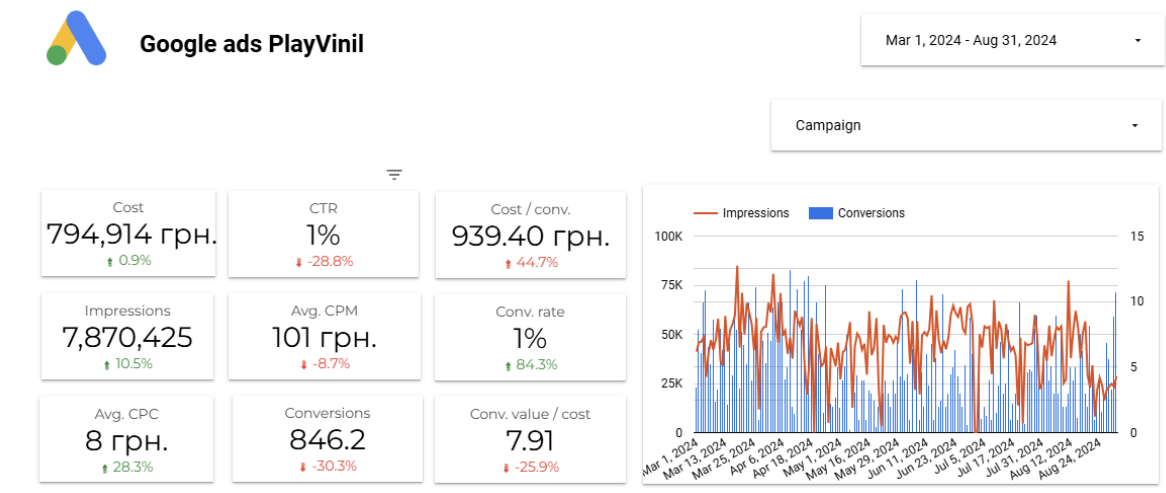
Task: Click the Cost change indicator 0.9%
Action: click(129, 260)
